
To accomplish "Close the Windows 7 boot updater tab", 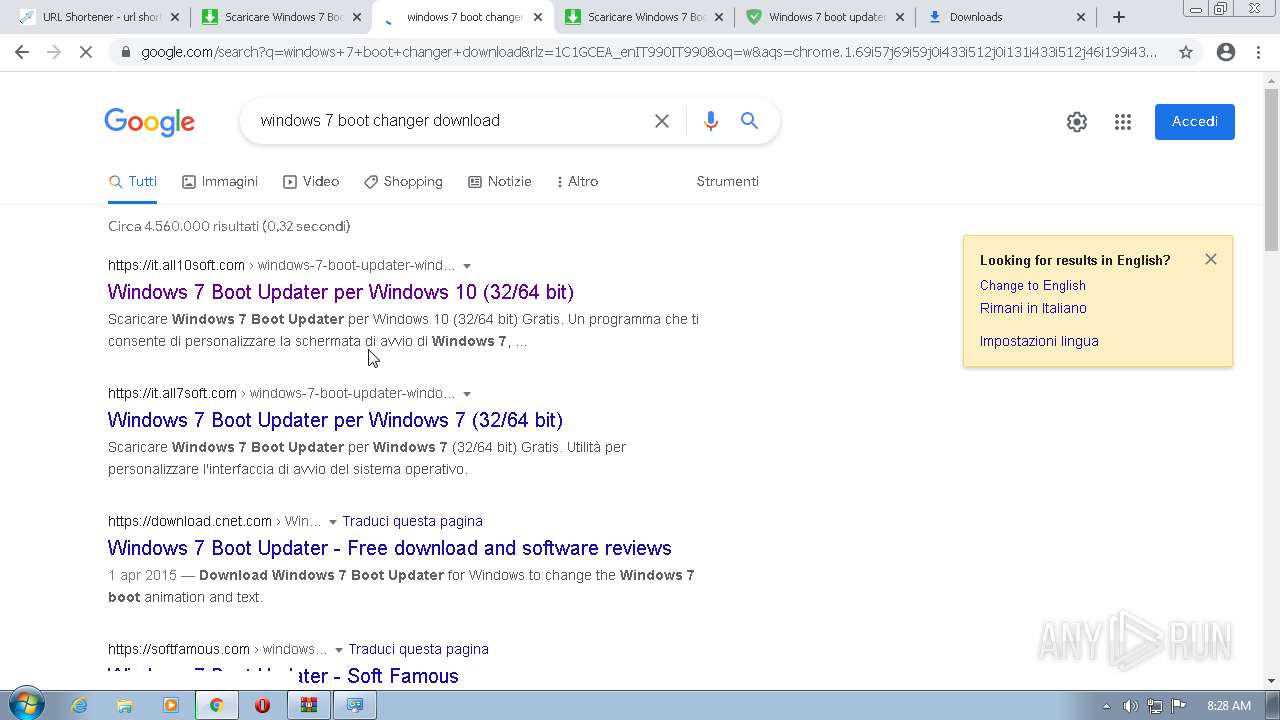I will 900,17.
